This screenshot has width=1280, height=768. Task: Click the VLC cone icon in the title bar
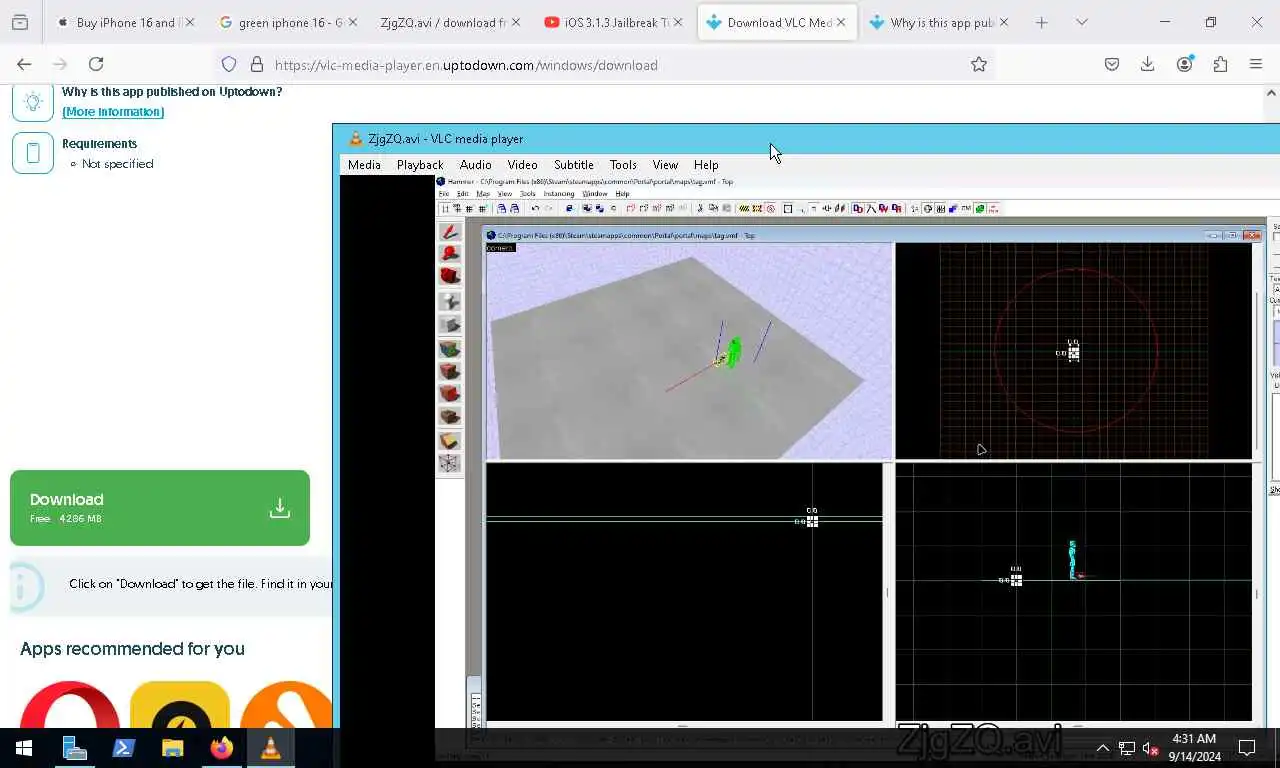pos(355,139)
